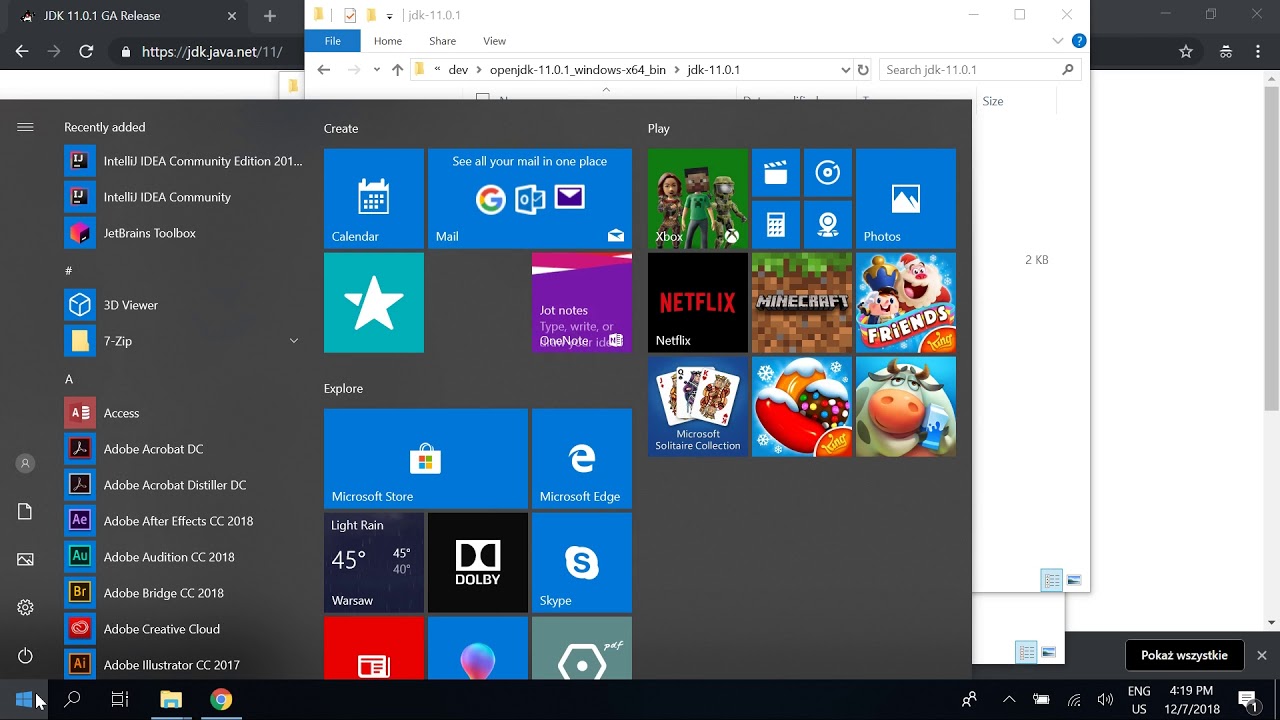Screen dimensions: 1280x720
Task: Open recent locations dropdown in Explorer
Action: click(376, 70)
